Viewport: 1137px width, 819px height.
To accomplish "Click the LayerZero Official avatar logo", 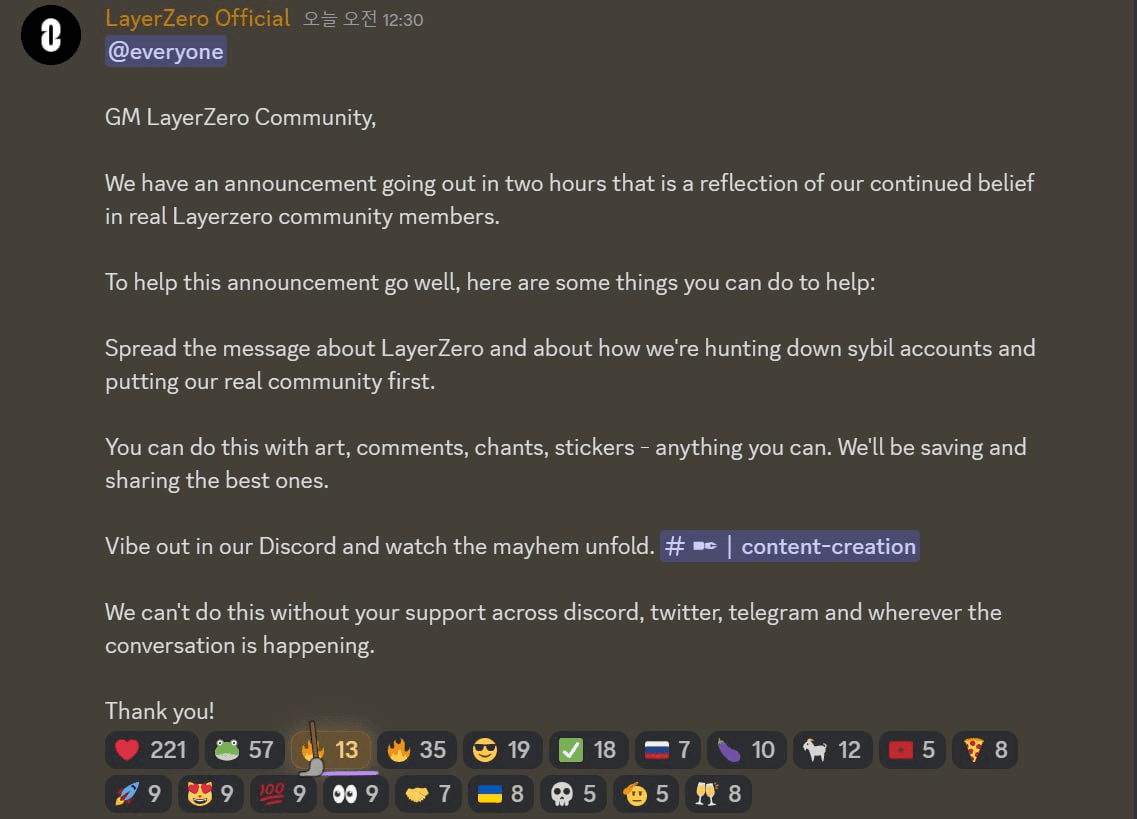I will [51, 35].
